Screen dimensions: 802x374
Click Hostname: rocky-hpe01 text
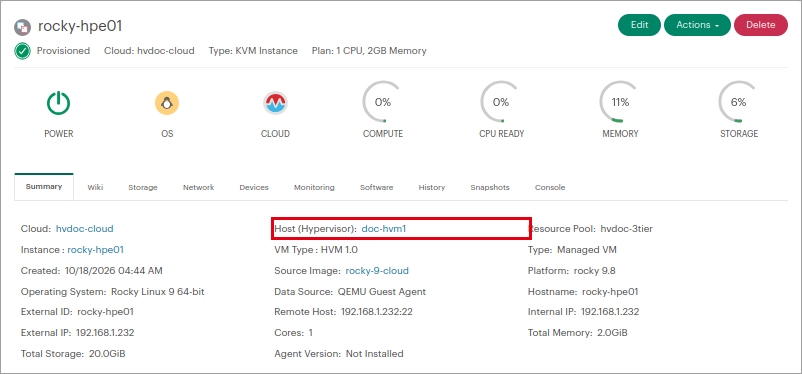[583, 292]
